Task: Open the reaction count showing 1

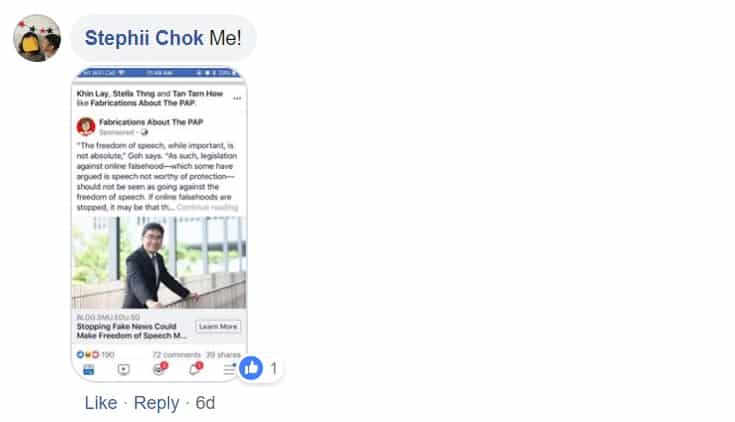Action: tap(274, 369)
